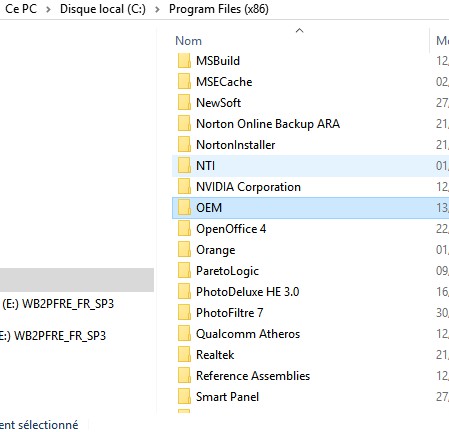
Task: Click the NortonInstaller folder icon
Action: [184, 145]
